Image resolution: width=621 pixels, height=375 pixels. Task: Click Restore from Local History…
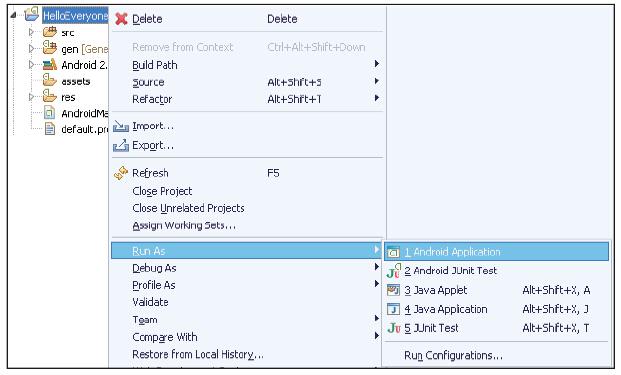198,354
